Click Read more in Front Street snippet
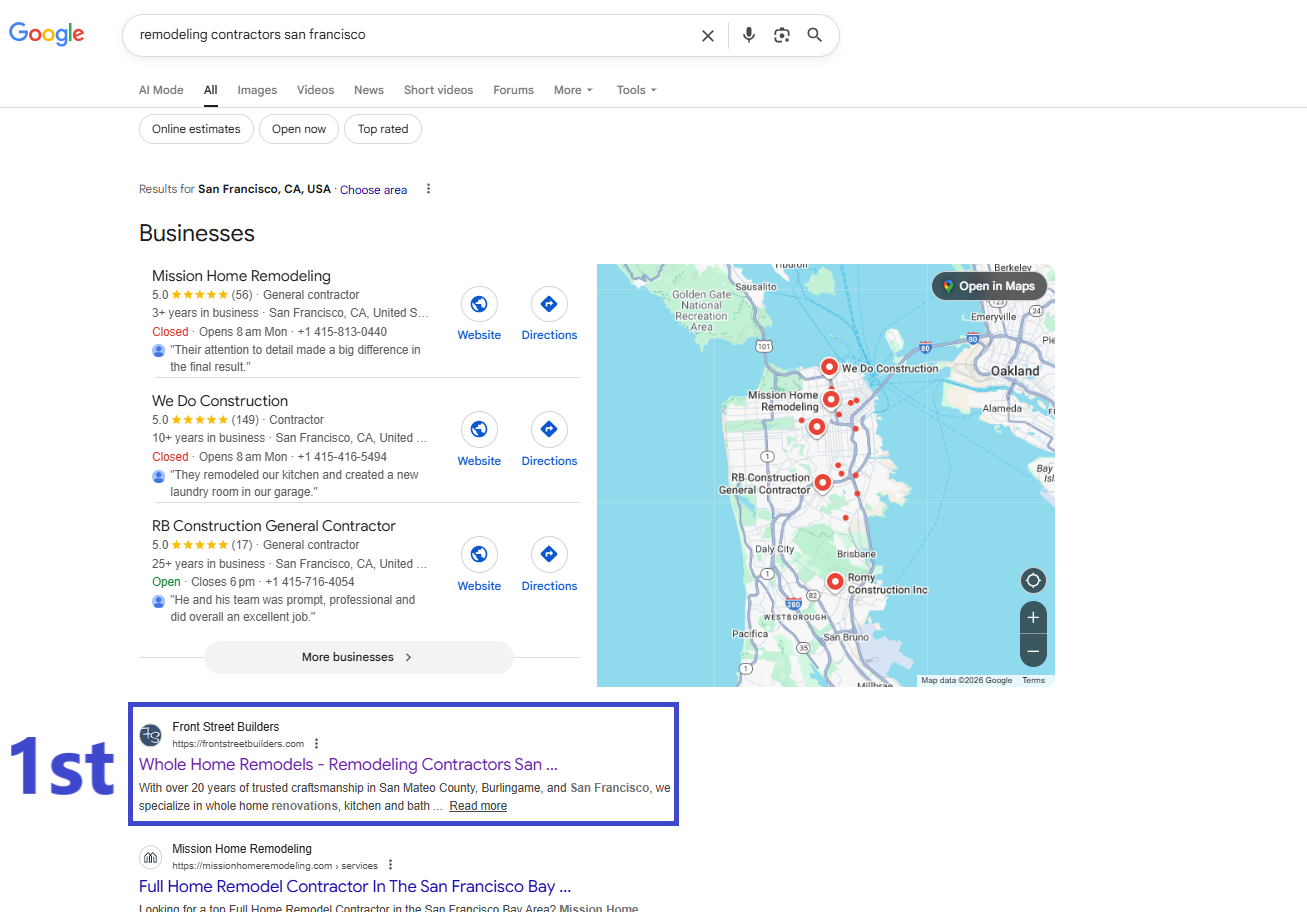This screenshot has width=1307, height=912. (x=478, y=806)
